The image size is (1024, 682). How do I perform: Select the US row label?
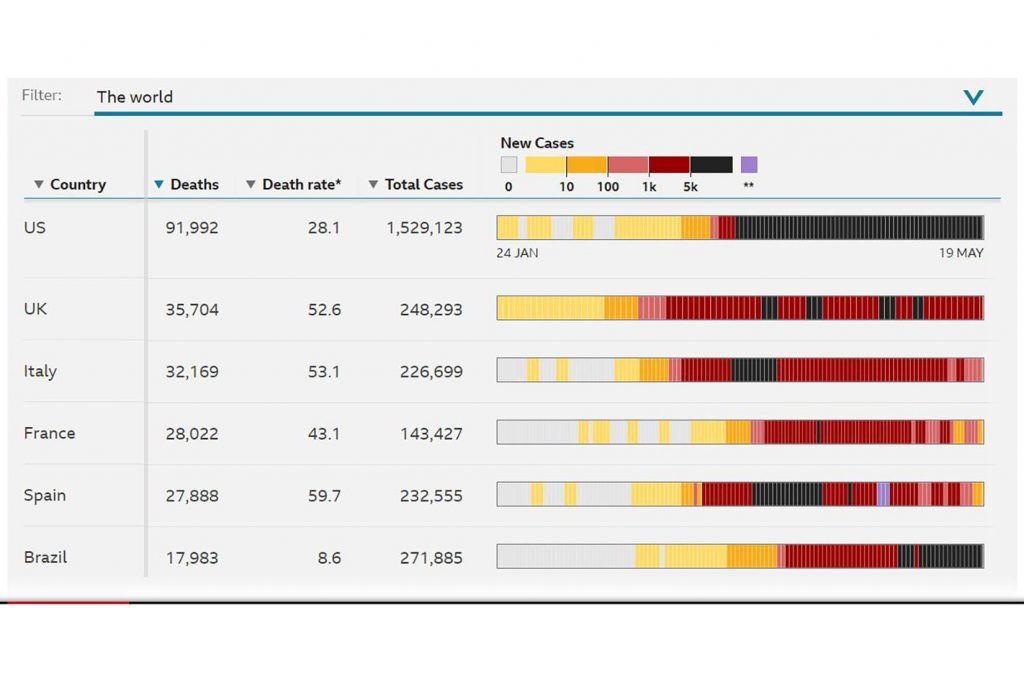click(35, 227)
